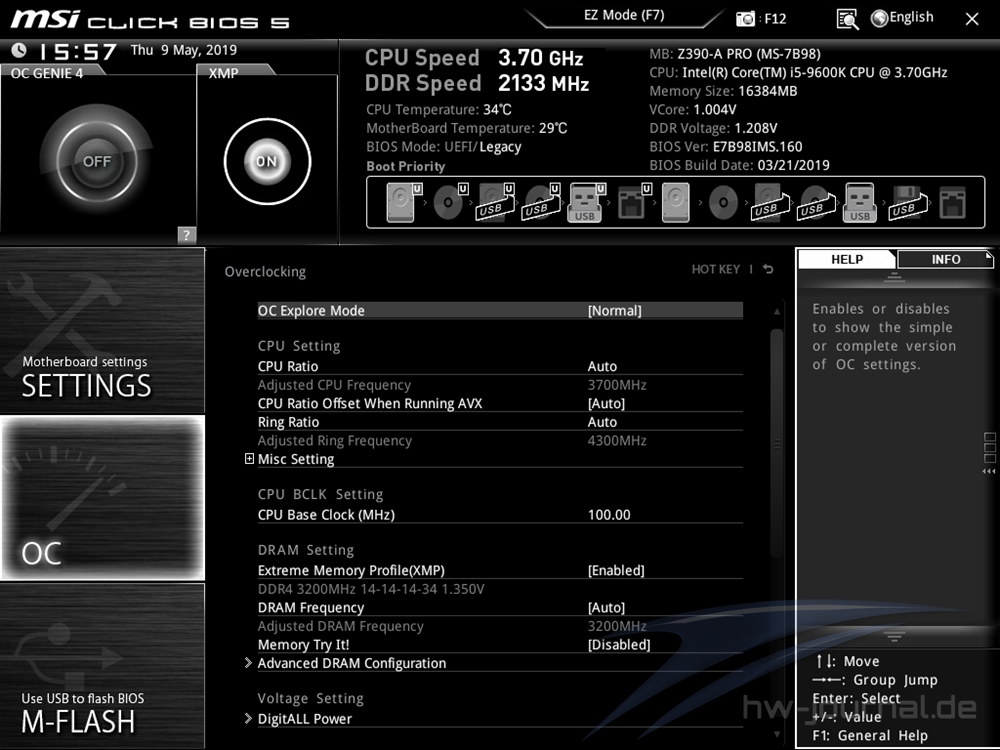Screen dimensions: 1000x750
Task: Select the UEFI CD/DVD boot device icon
Action: point(450,202)
